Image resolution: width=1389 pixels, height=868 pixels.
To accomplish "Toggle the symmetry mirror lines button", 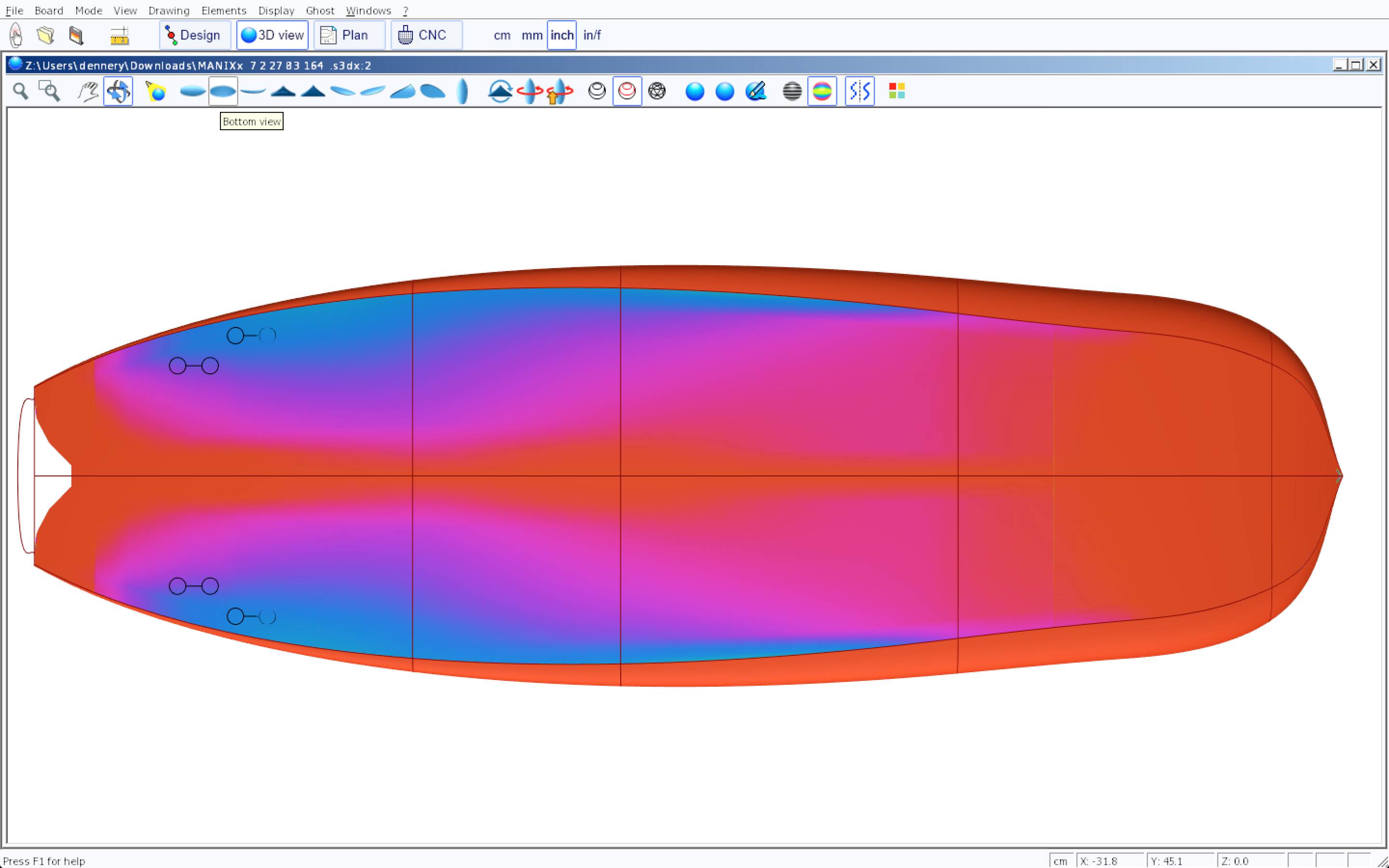I will click(859, 91).
